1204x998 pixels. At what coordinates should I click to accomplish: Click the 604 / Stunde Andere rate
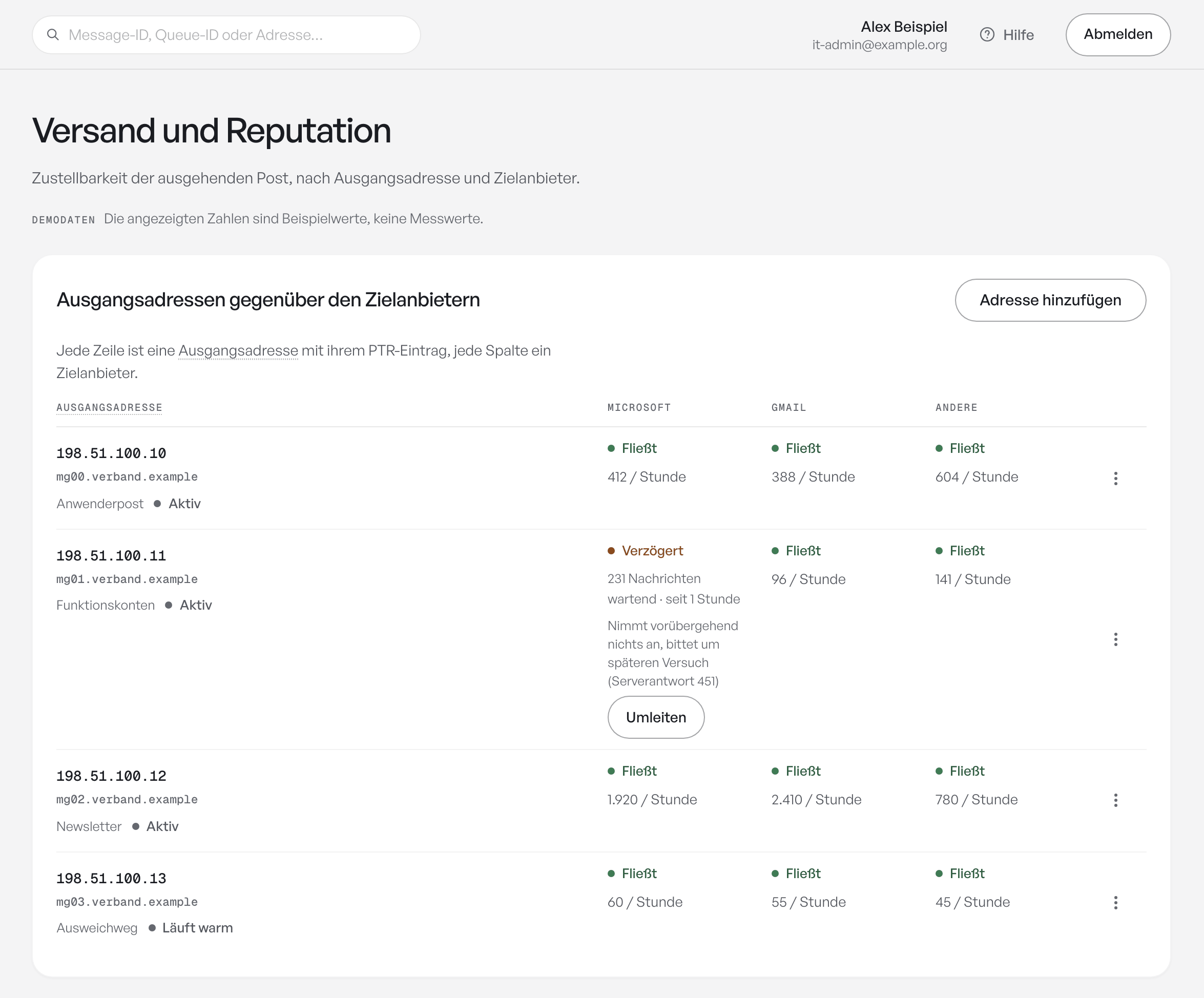click(977, 477)
